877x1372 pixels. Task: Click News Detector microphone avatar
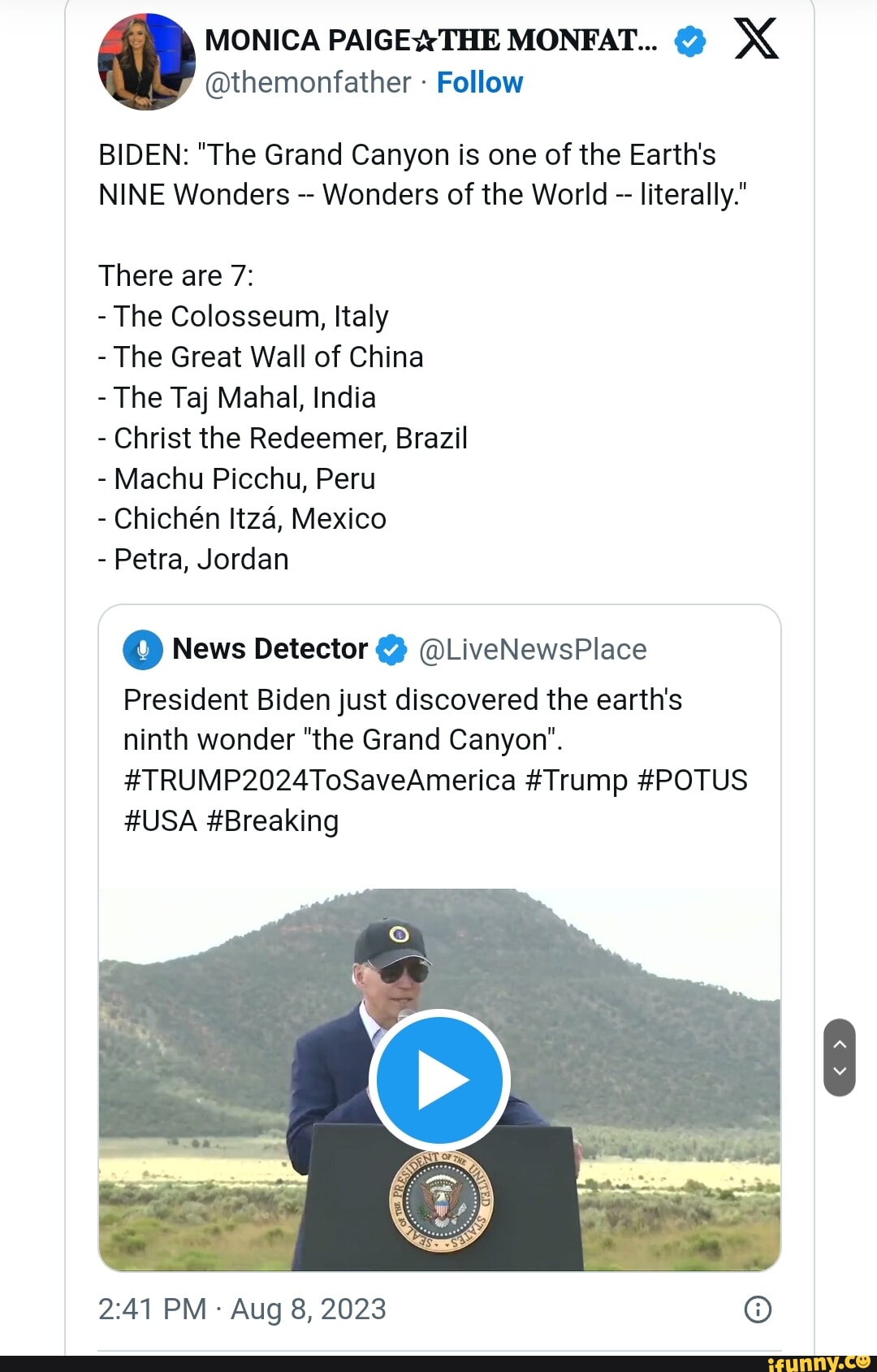click(x=143, y=650)
